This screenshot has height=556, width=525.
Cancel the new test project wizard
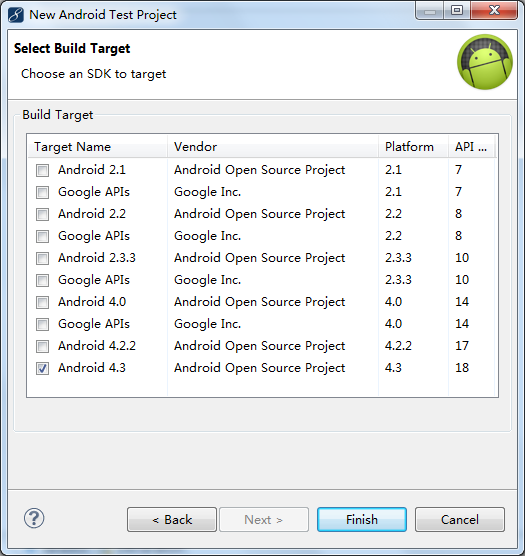click(x=460, y=519)
